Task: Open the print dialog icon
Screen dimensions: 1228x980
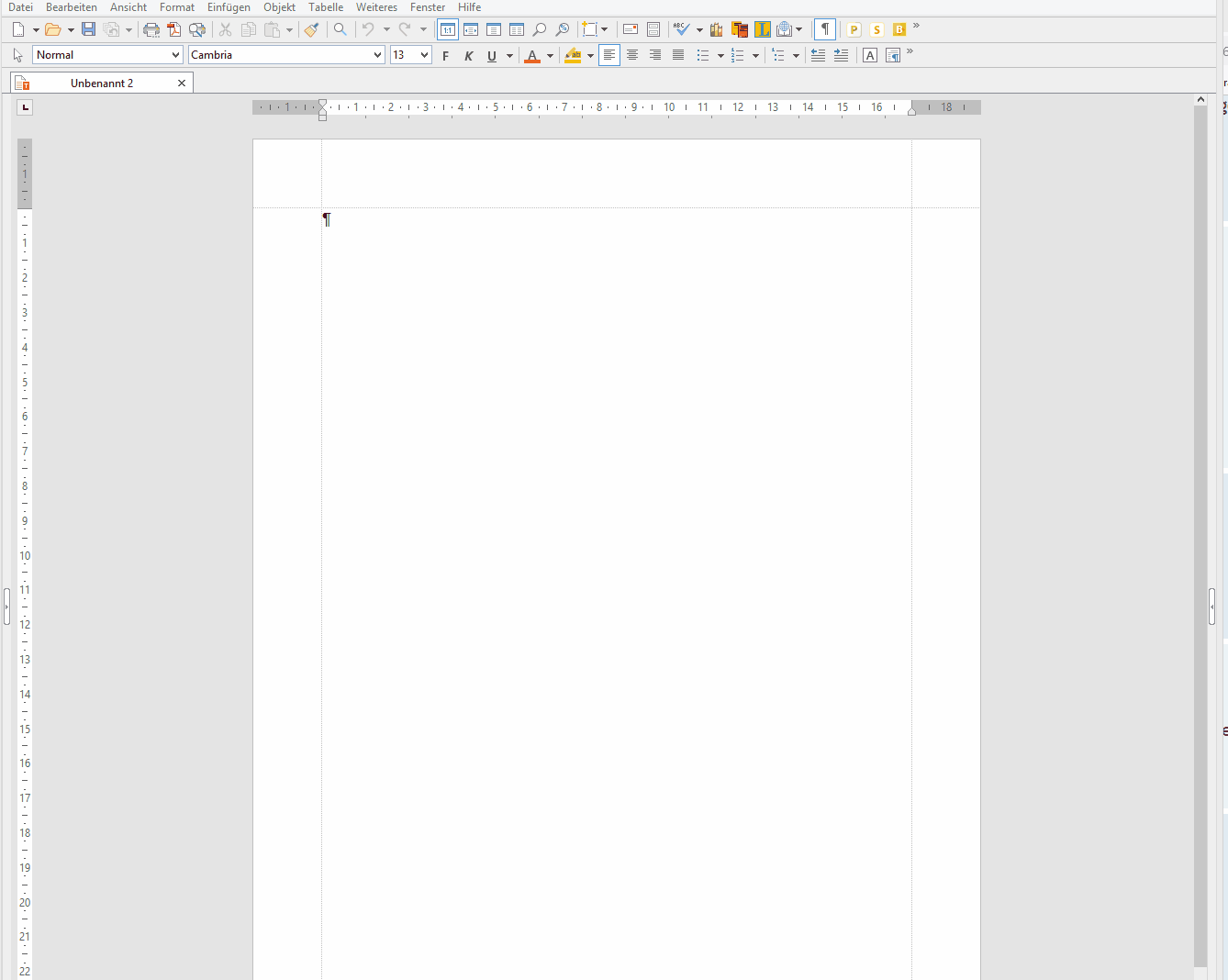Action: click(x=151, y=29)
